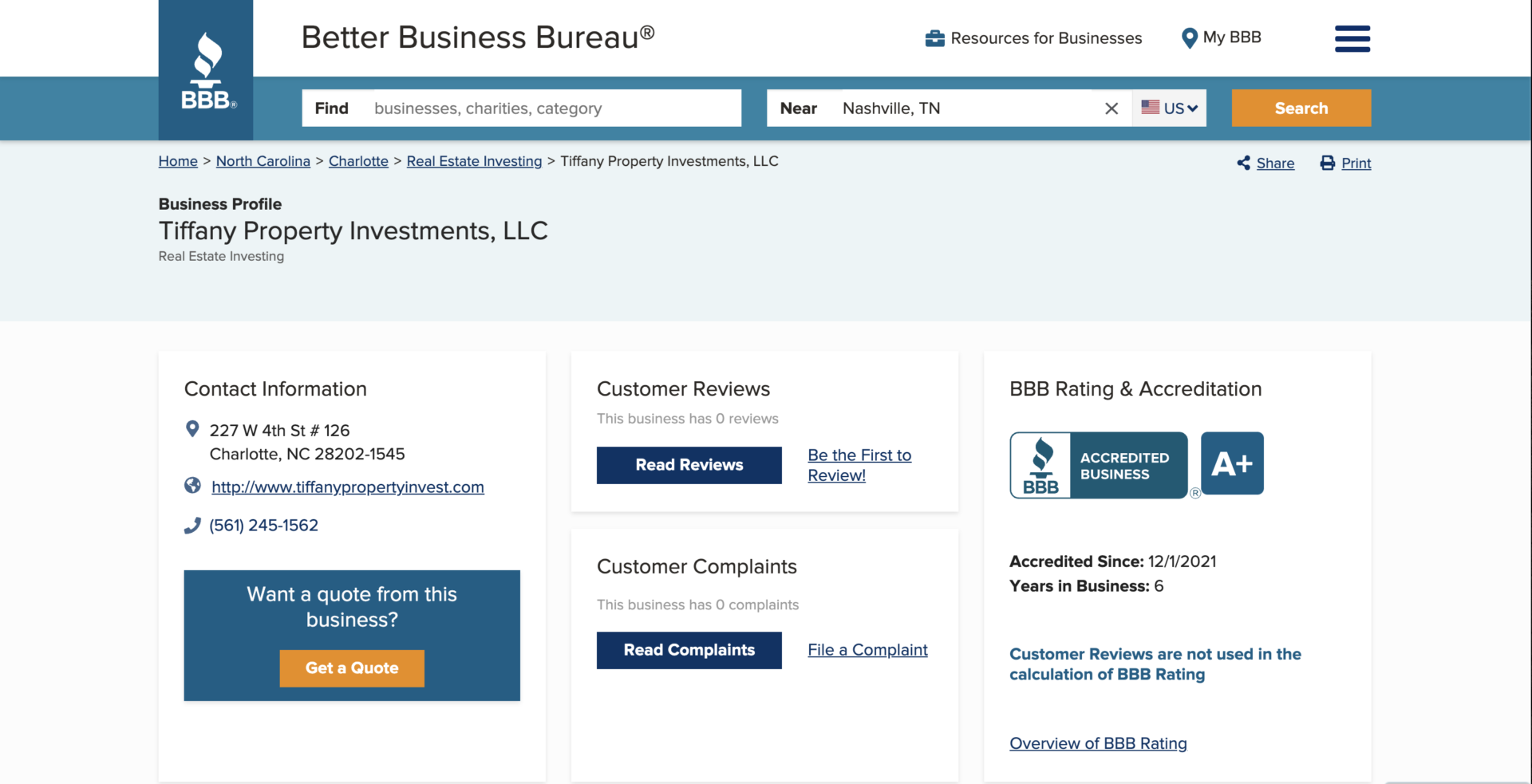Screen dimensions: 1532x784
Task: Open Overview of BBB Rating link
Action: tap(1097, 743)
